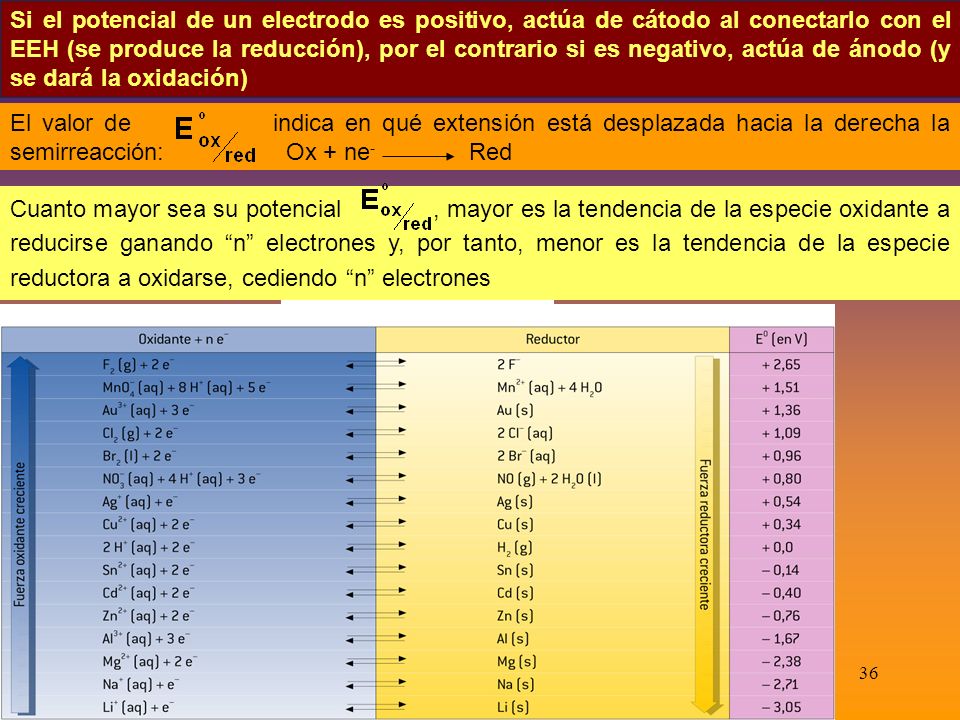Click the '2 Cl⁻ (aq)' reductor cell
The image size is (960, 720).
(x=525, y=433)
